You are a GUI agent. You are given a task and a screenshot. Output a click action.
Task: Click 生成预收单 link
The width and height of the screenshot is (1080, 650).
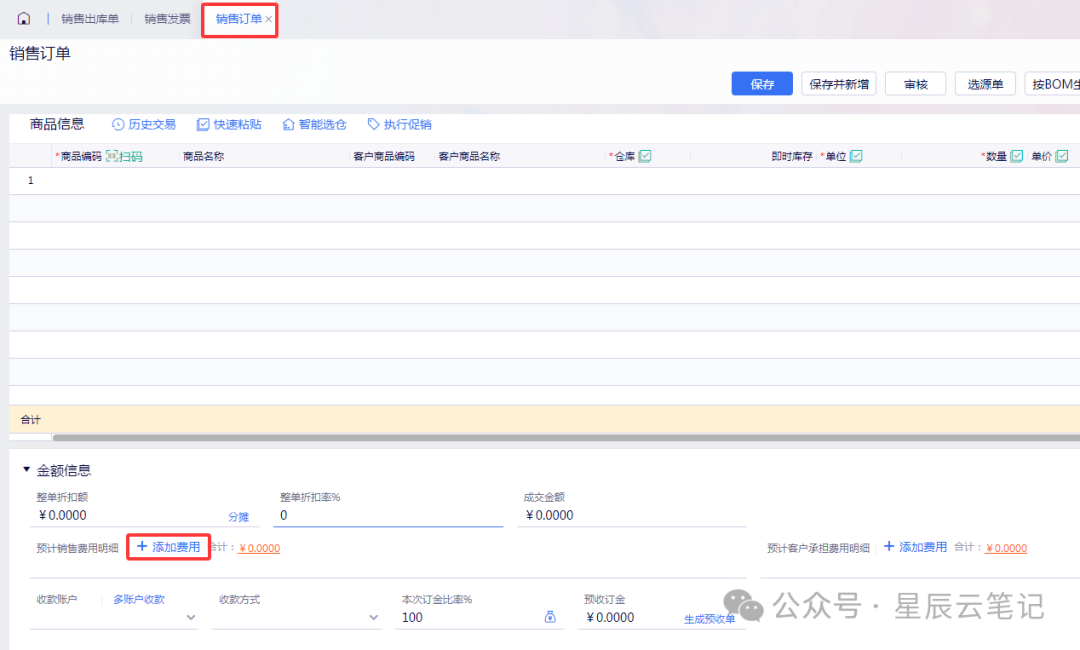[x=709, y=619]
